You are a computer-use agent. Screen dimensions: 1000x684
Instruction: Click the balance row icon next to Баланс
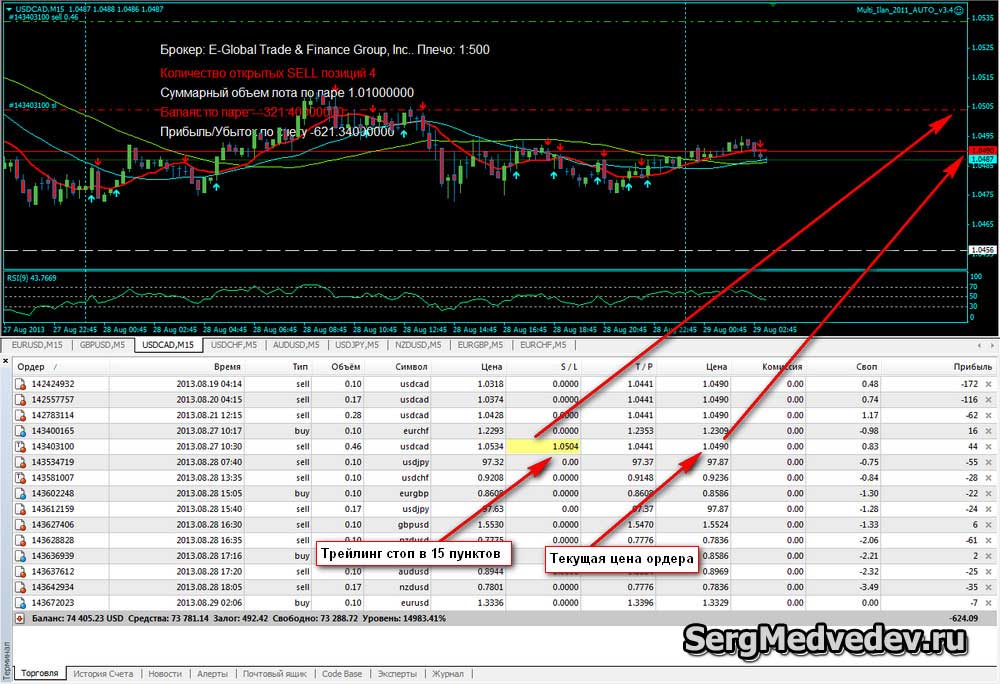click(x=20, y=620)
